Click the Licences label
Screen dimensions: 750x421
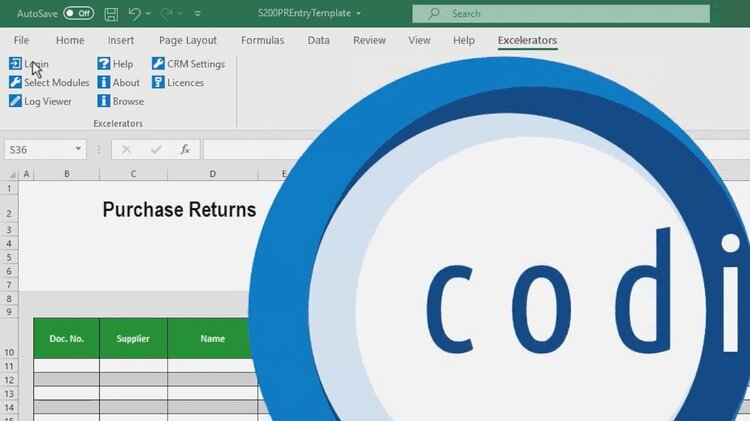(185, 82)
